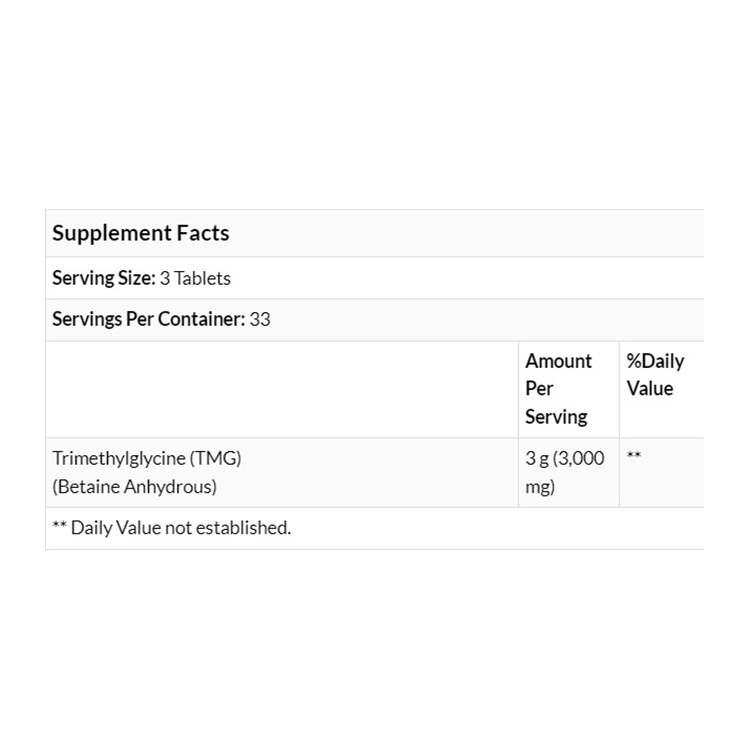Click the word Value in the header

pos(650,388)
